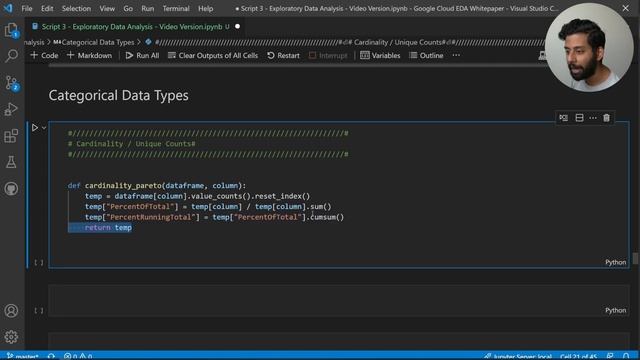640x360 pixels.
Task: Delete the cell with trash icon
Action: coord(607,118)
